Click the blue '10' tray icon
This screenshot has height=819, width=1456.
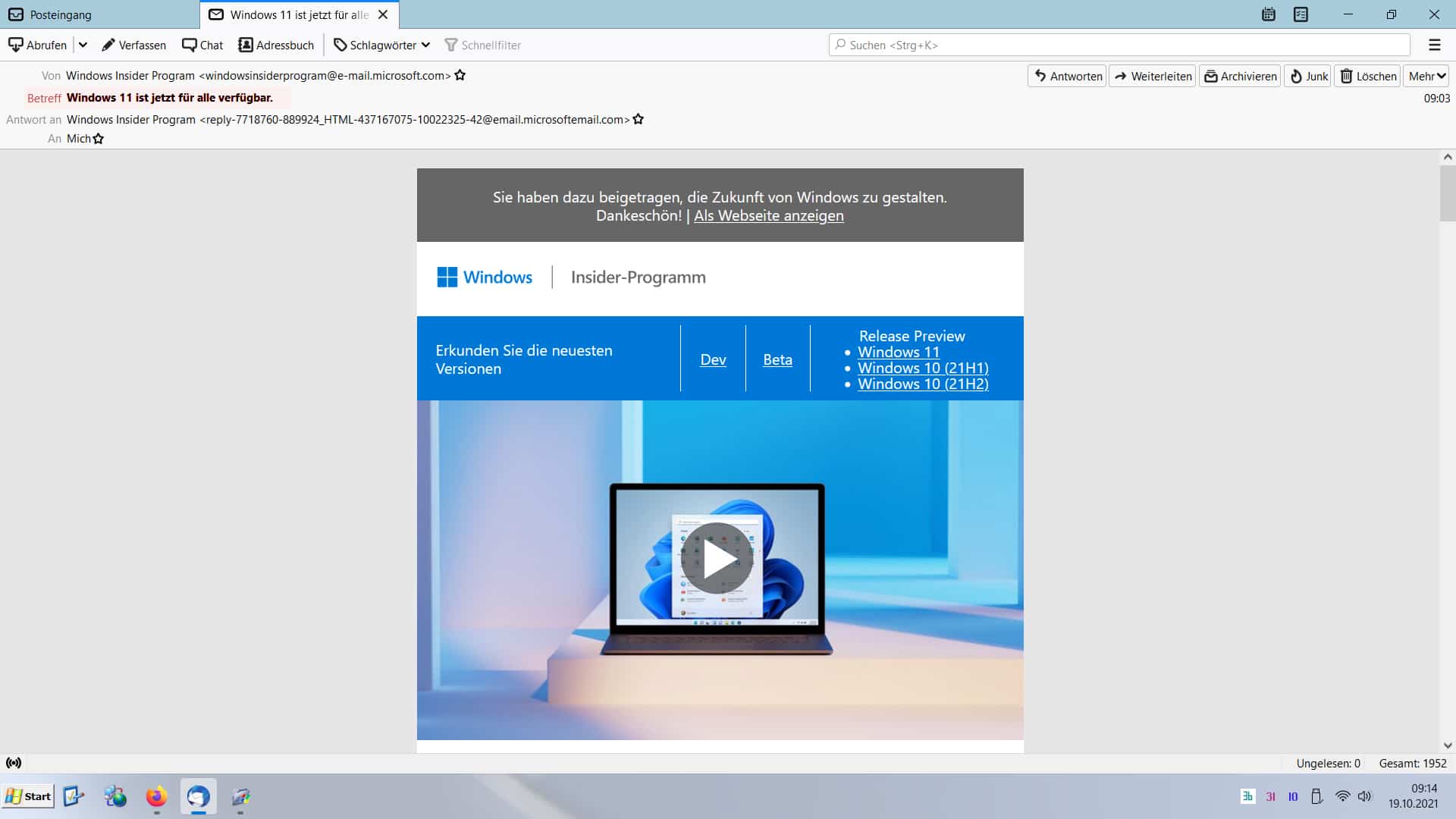coord(1293,796)
